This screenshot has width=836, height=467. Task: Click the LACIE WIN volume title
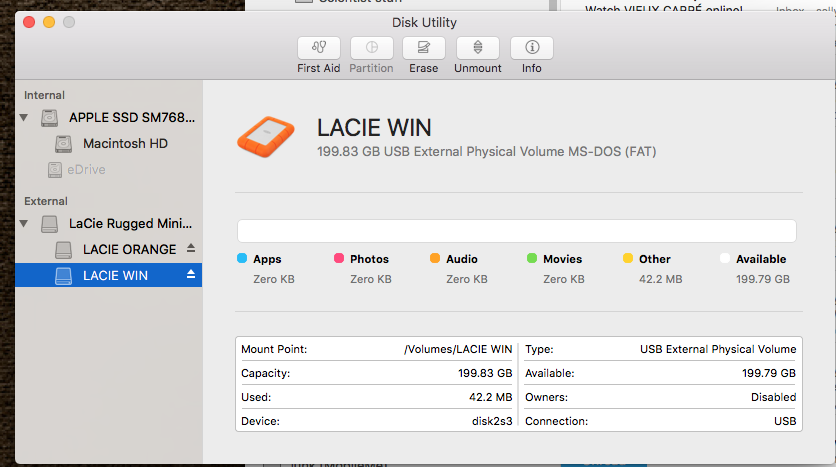point(374,128)
